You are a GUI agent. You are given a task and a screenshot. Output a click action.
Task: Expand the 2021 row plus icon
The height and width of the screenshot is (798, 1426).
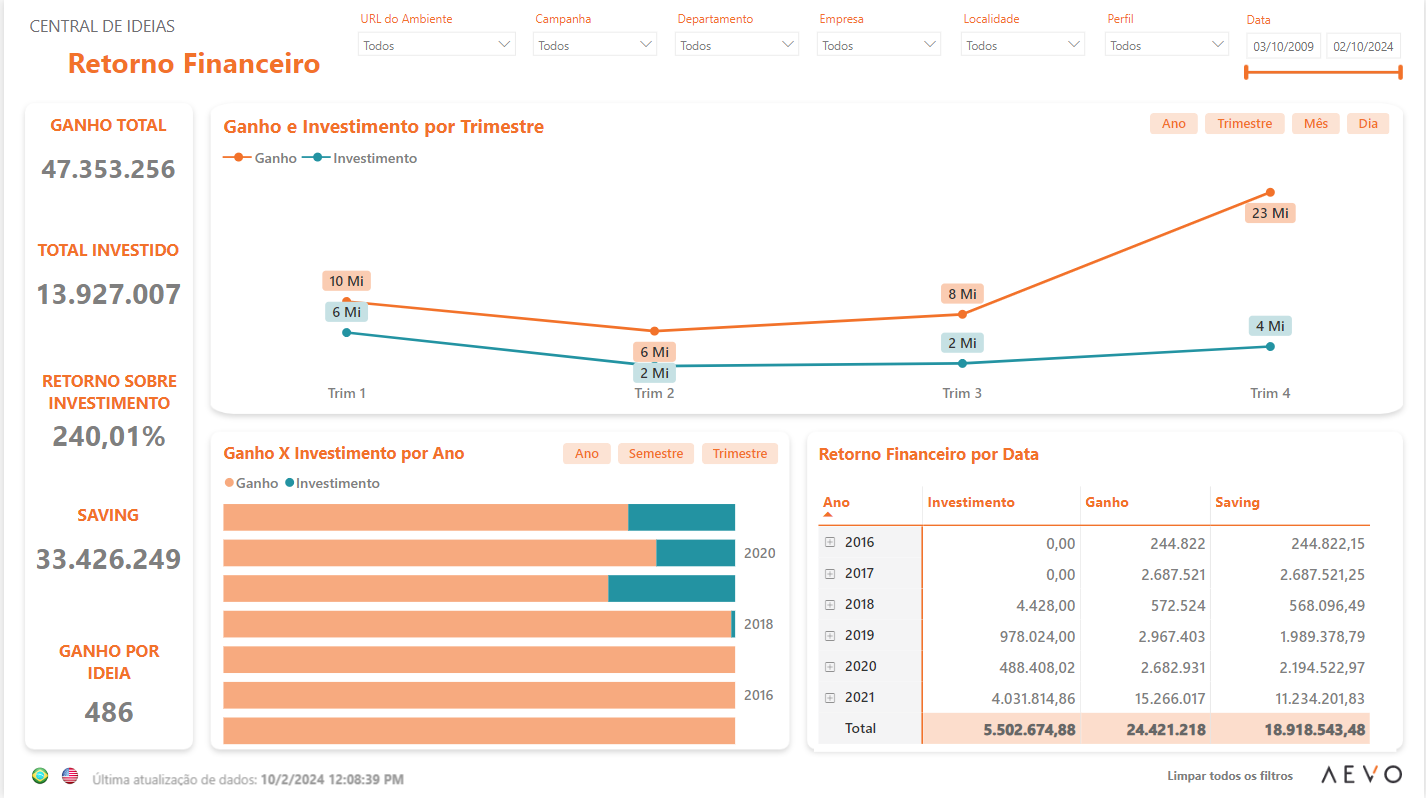pyautogui.click(x=829, y=697)
